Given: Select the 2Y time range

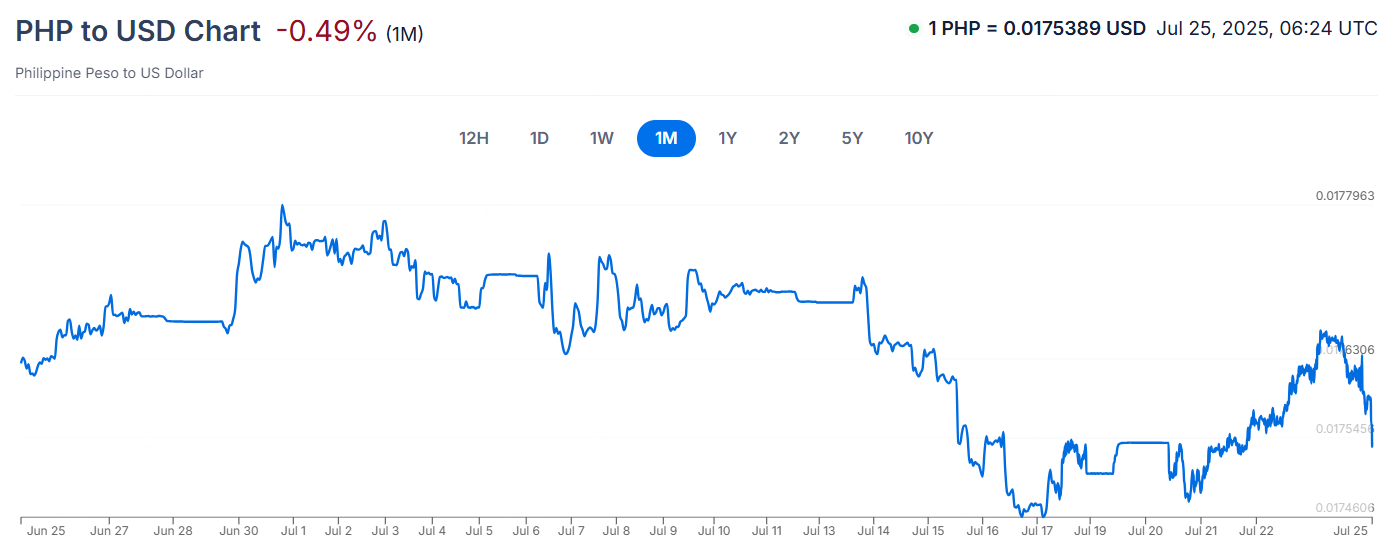Looking at the screenshot, I should click(x=789, y=138).
